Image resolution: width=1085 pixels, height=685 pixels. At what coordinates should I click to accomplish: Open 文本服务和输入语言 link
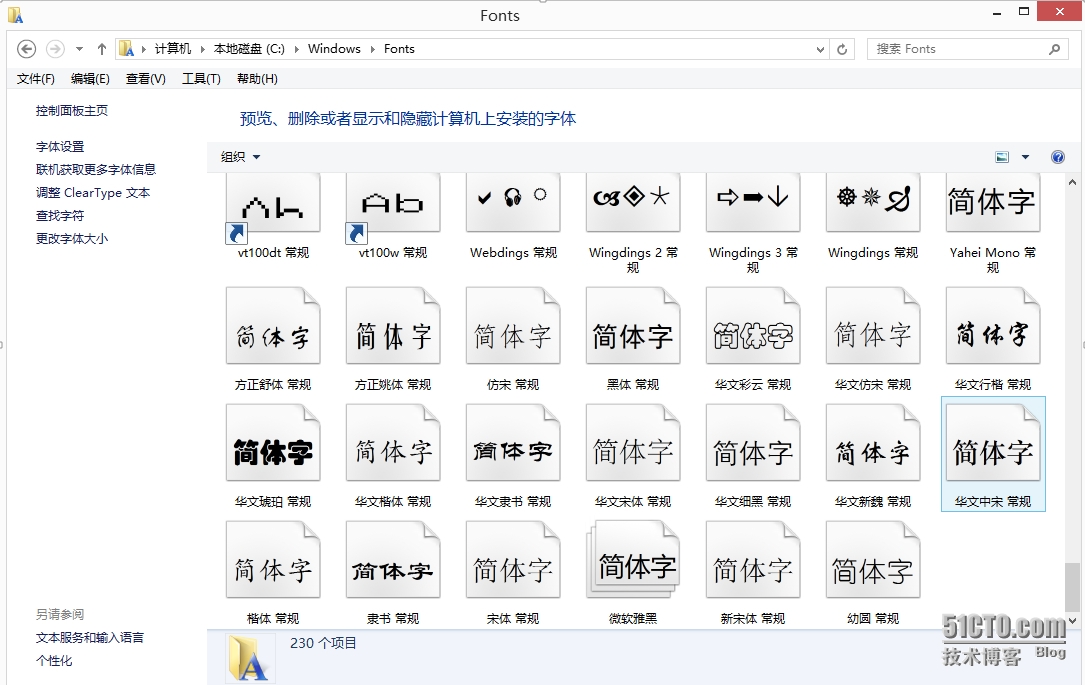[90, 638]
